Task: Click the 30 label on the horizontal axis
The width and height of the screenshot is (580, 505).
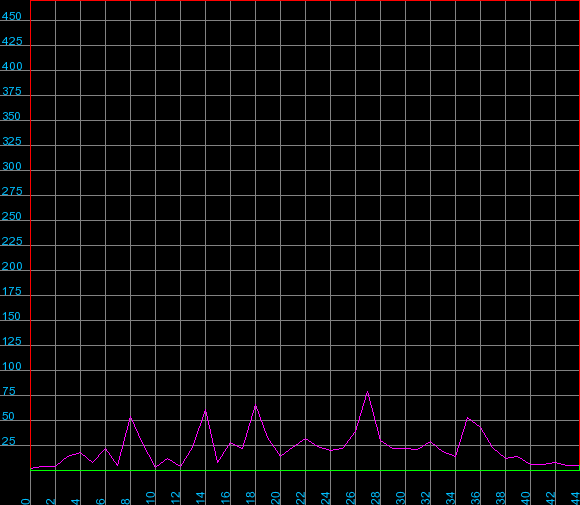Action: pyautogui.click(x=401, y=498)
